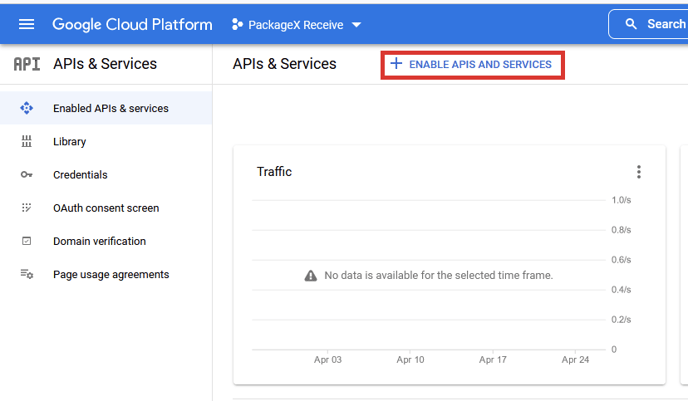
Task: Click the Page usage agreements icon
Action: pos(27,274)
